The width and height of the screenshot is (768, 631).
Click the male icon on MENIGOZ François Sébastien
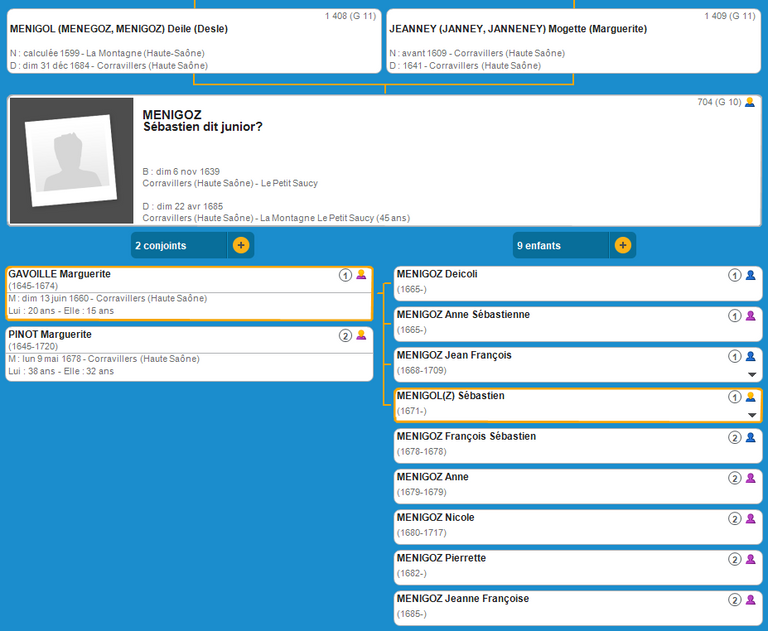click(750, 437)
